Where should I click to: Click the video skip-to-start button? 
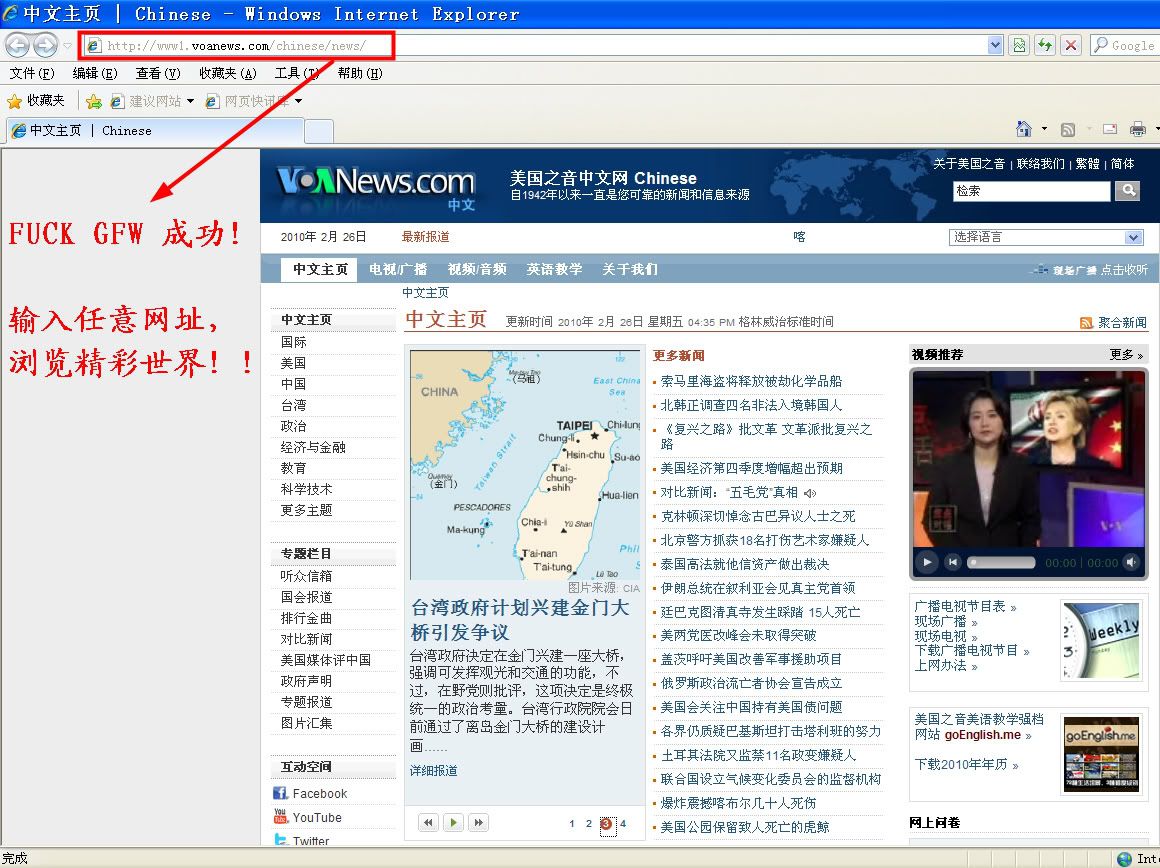coord(953,562)
